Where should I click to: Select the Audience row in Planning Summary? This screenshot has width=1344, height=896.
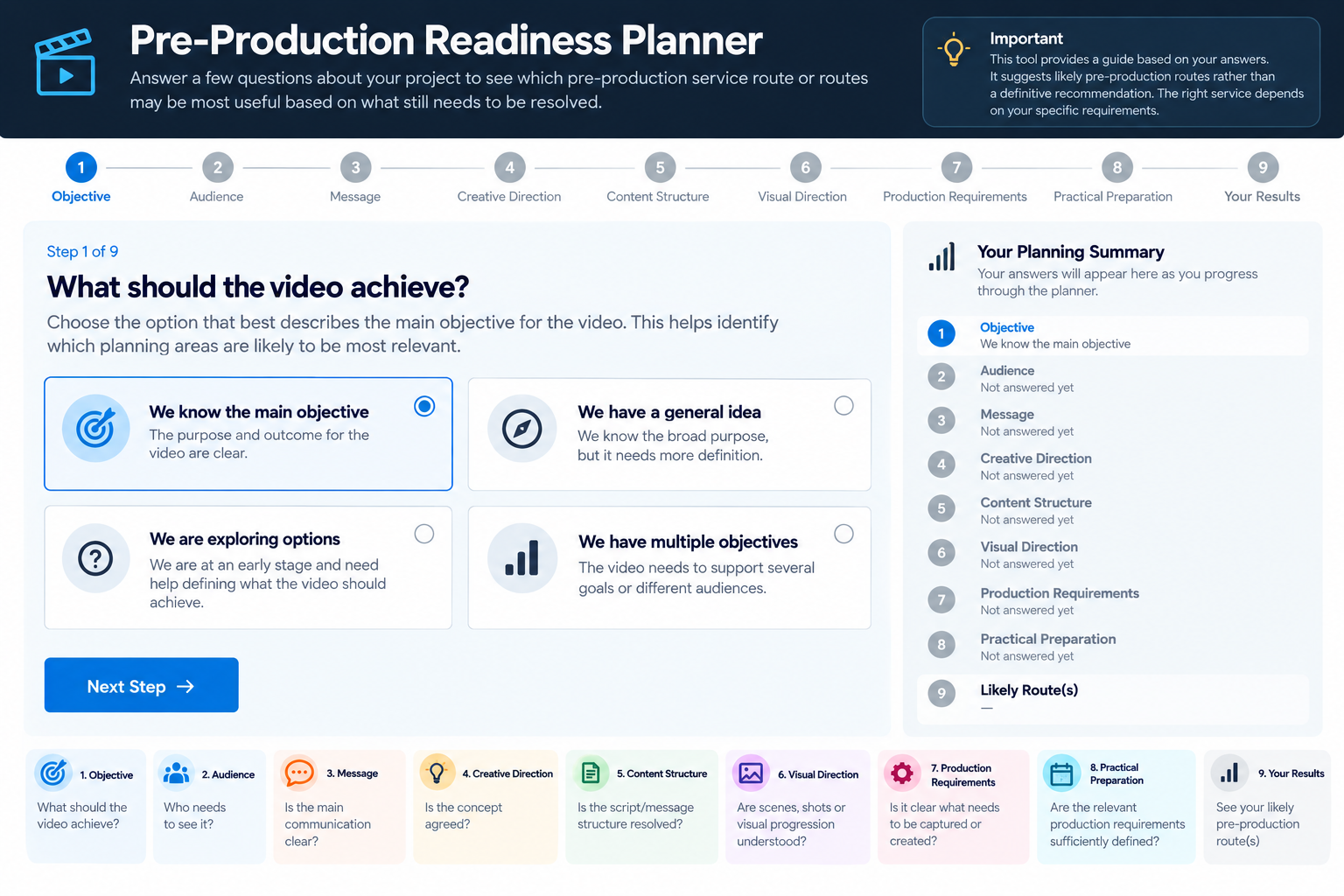[x=1113, y=378]
